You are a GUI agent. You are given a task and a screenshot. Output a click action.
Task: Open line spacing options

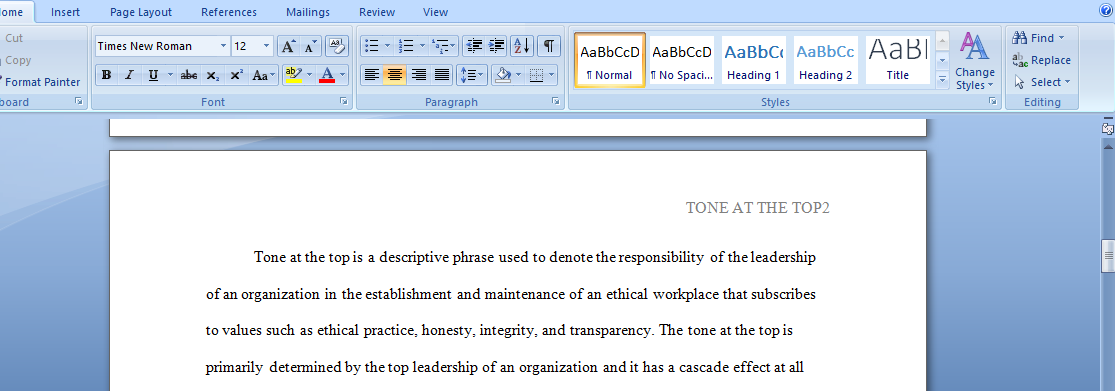(x=471, y=75)
